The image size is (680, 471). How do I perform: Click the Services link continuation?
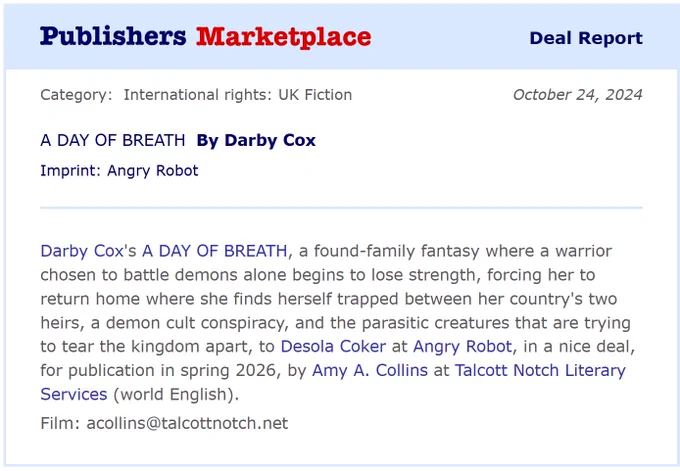coord(74,394)
